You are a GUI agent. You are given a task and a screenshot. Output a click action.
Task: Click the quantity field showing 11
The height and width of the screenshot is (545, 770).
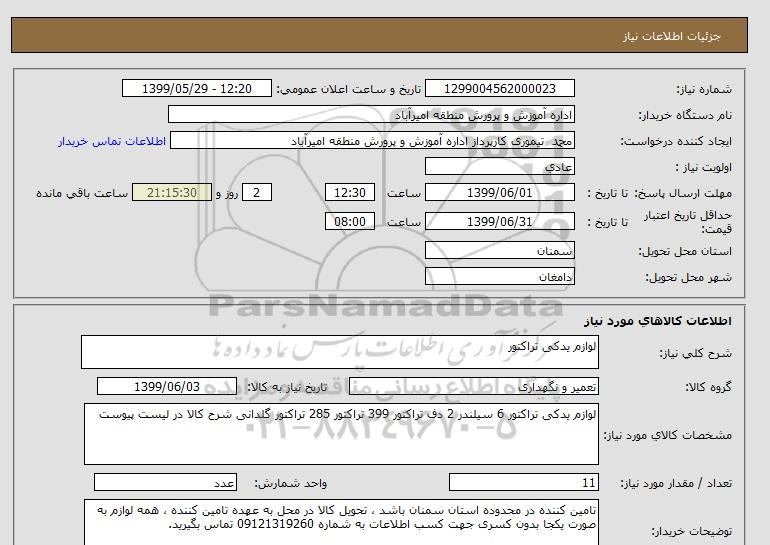coord(524,482)
